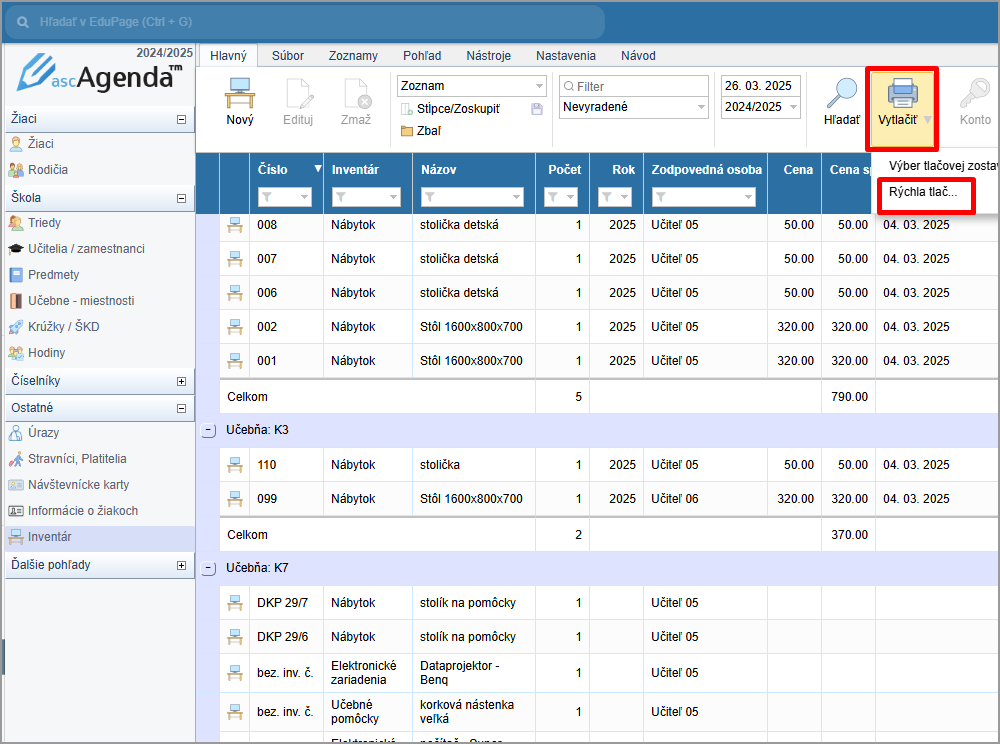Viewport: 1000px width, 744px height.
Task: Select Rýchla tlač menu entry
Action: [923, 191]
